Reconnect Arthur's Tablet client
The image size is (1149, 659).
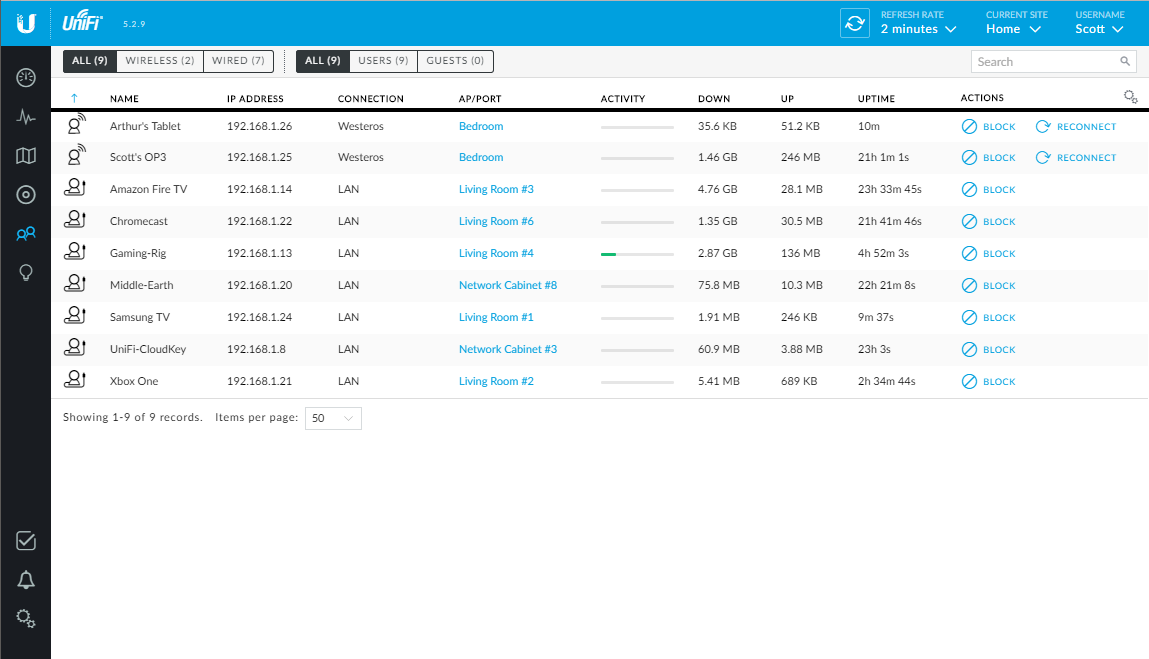coord(1076,127)
